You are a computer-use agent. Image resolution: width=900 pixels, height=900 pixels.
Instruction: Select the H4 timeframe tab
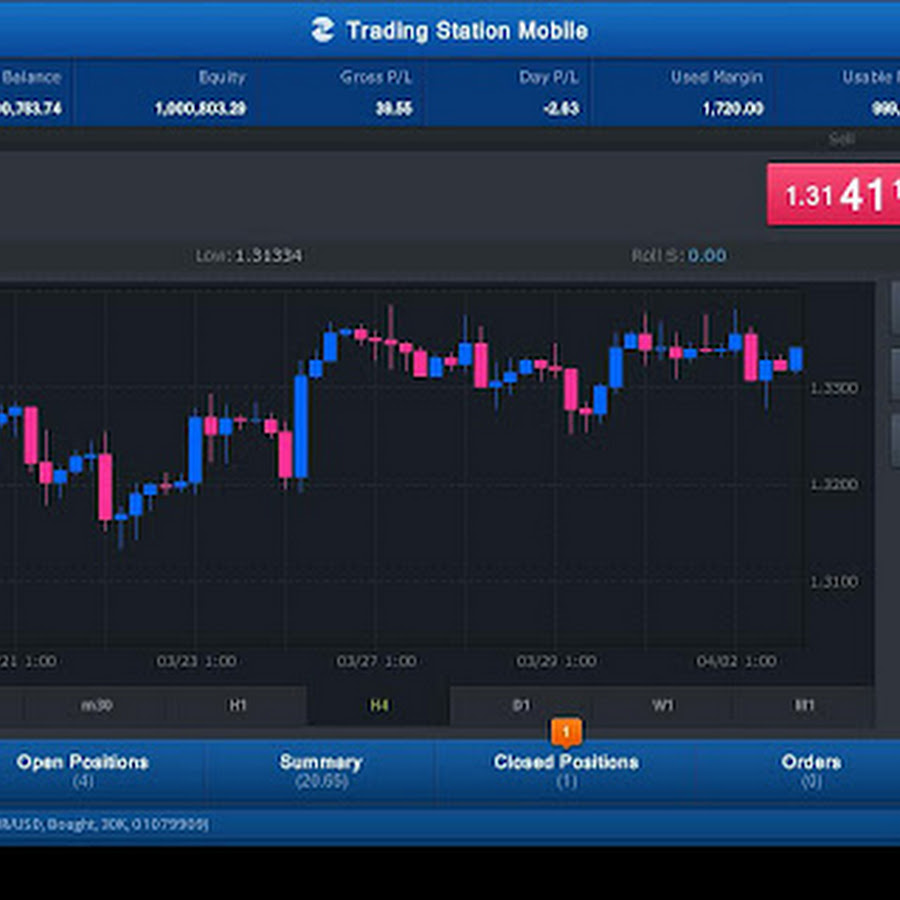(379, 705)
